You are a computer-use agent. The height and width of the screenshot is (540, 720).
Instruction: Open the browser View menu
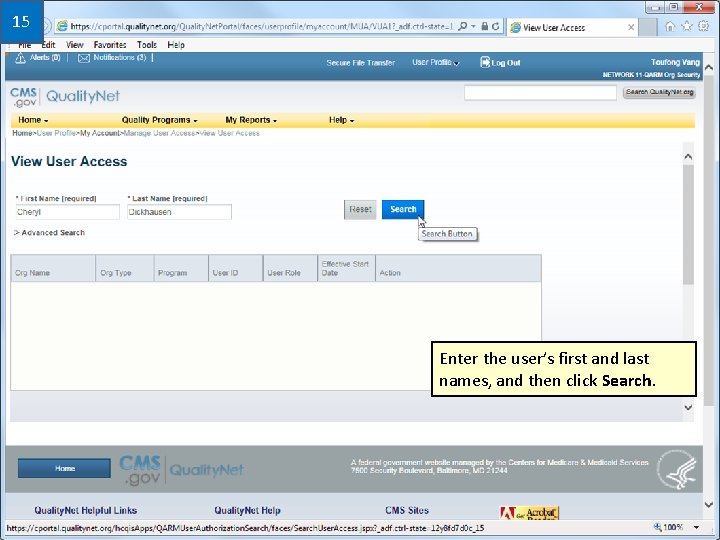pyautogui.click(x=74, y=45)
